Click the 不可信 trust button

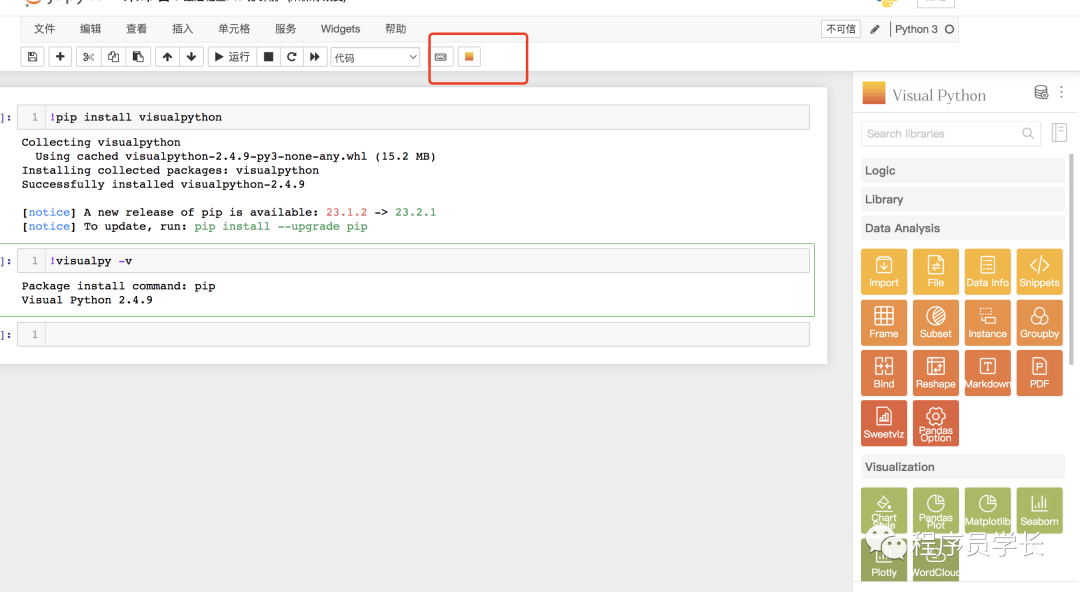click(x=841, y=29)
